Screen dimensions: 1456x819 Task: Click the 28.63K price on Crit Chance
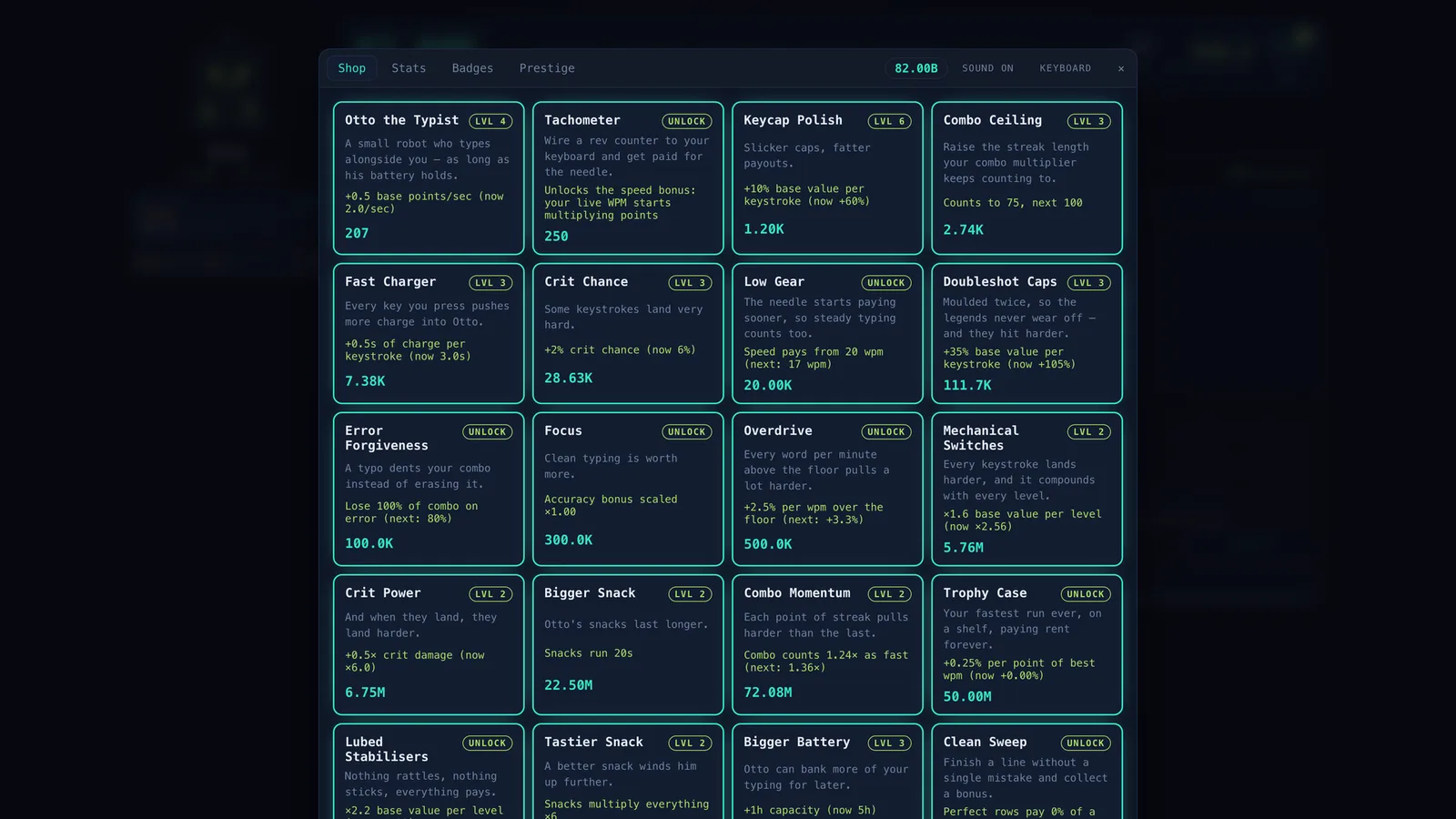[x=568, y=379]
